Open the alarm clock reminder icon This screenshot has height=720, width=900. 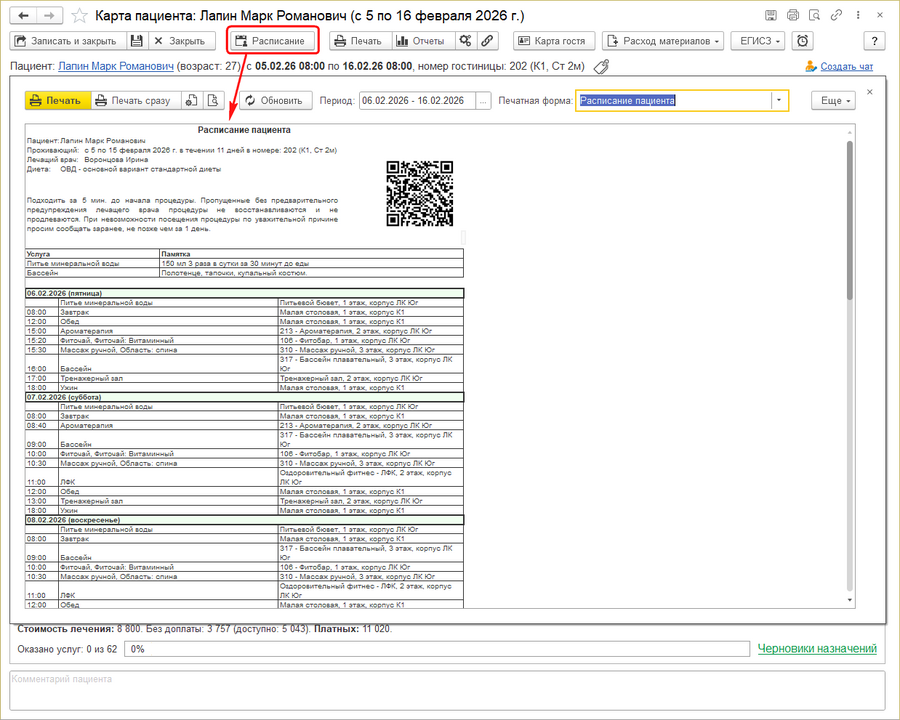click(802, 41)
